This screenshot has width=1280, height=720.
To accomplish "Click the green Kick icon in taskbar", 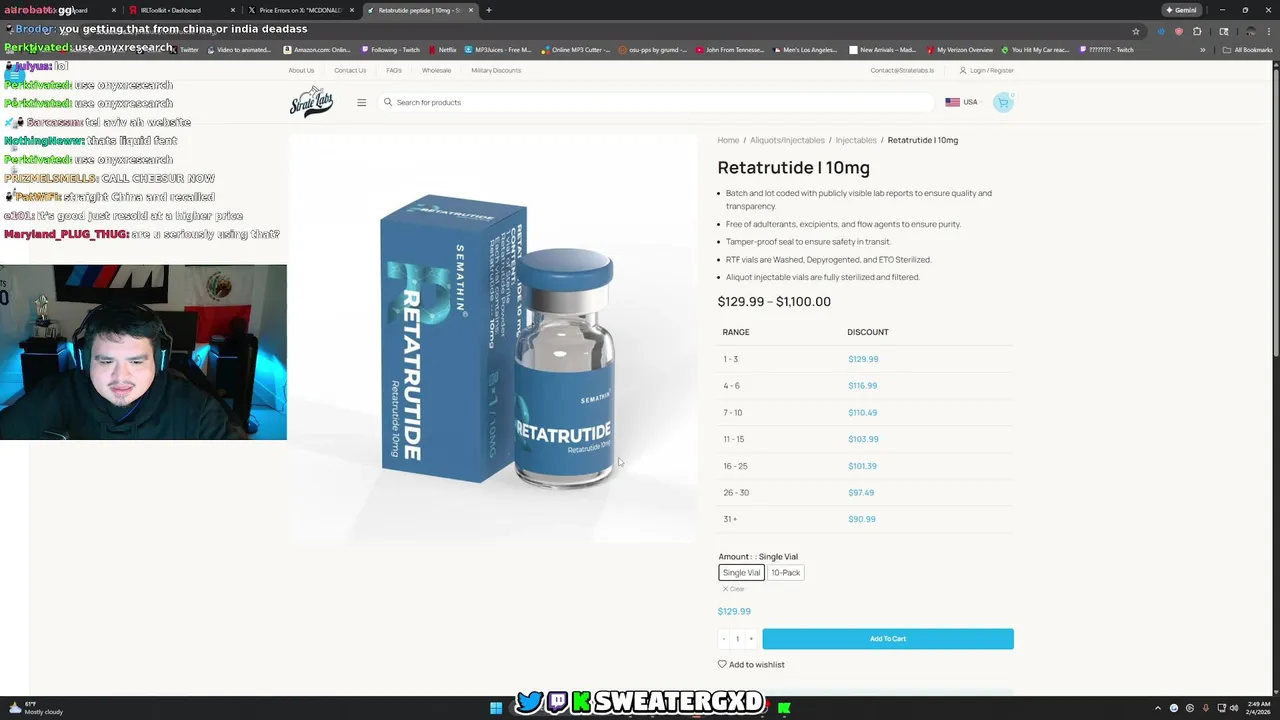I will (784, 708).
